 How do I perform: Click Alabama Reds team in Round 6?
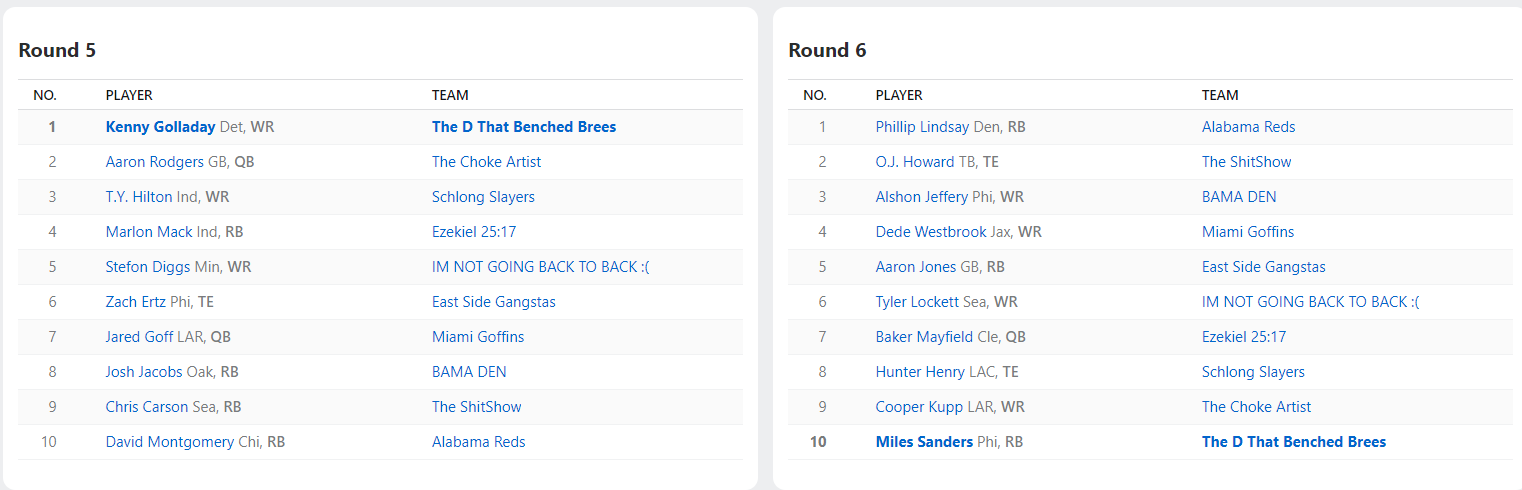pos(1249,127)
